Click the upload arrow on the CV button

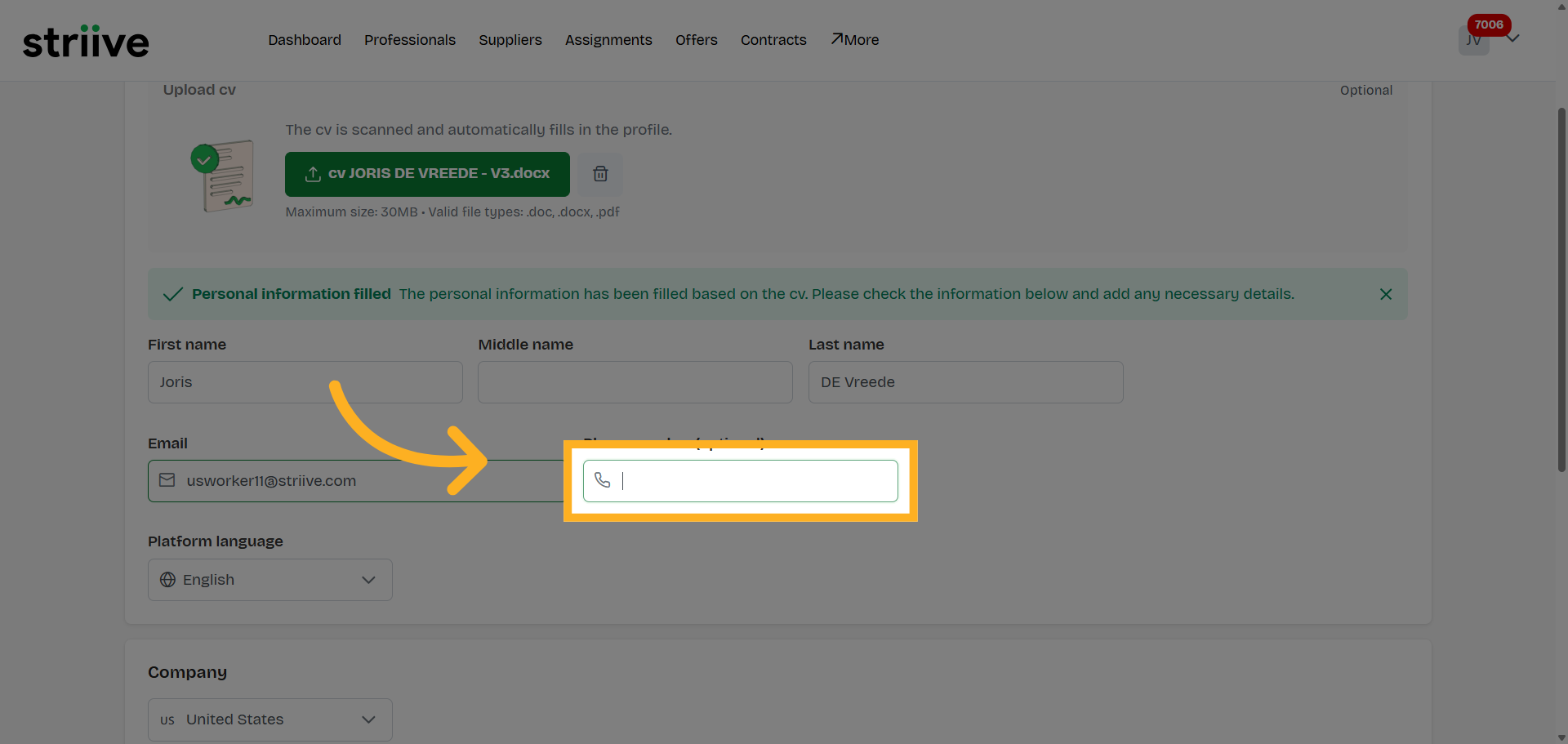coord(313,174)
